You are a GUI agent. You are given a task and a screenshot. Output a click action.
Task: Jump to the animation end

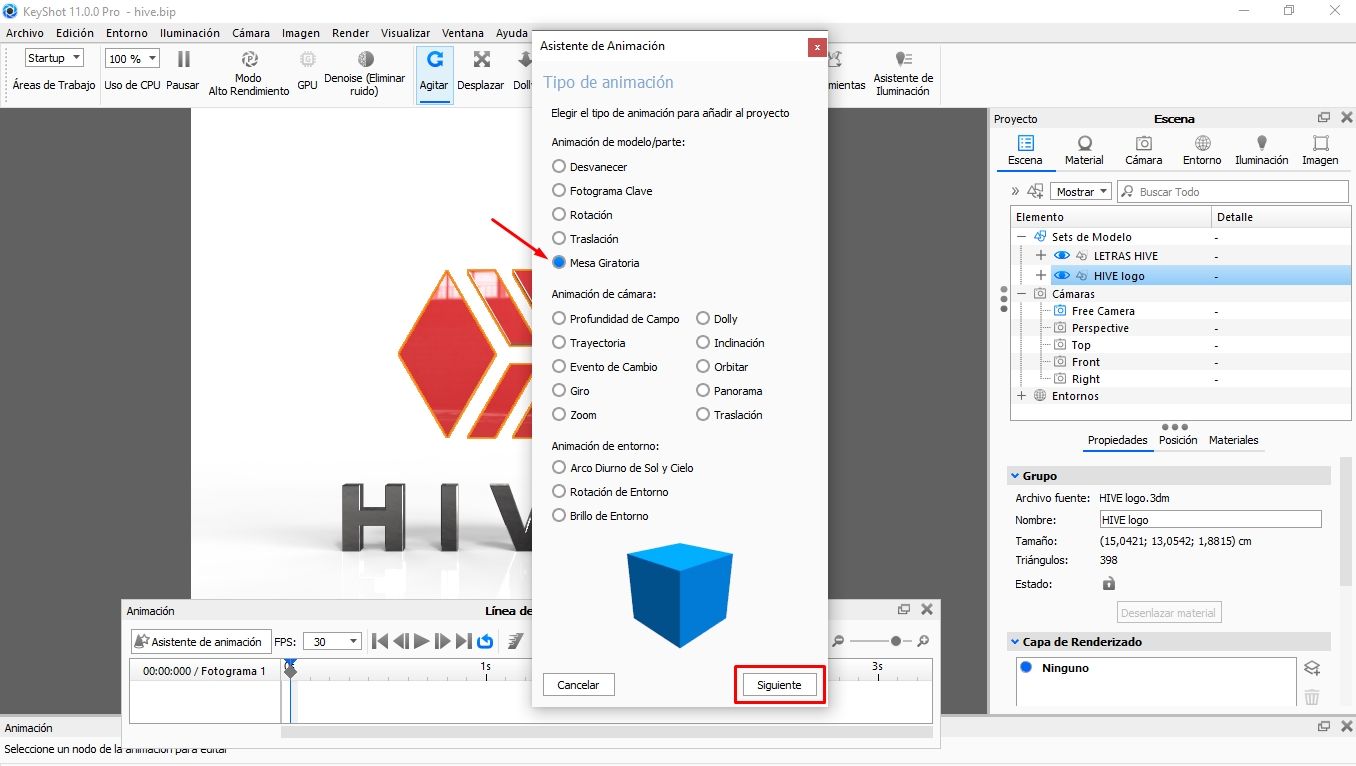(464, 642)
